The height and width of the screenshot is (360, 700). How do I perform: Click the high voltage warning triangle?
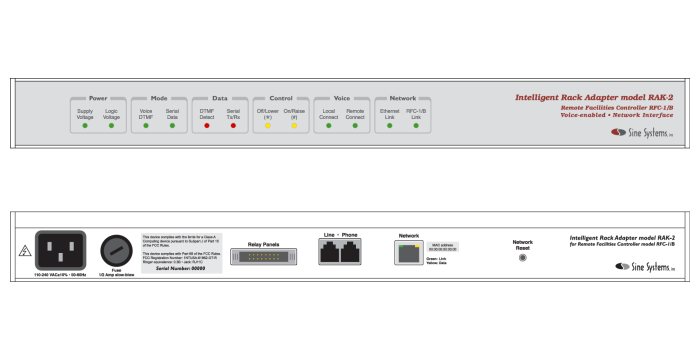(25, 251)
